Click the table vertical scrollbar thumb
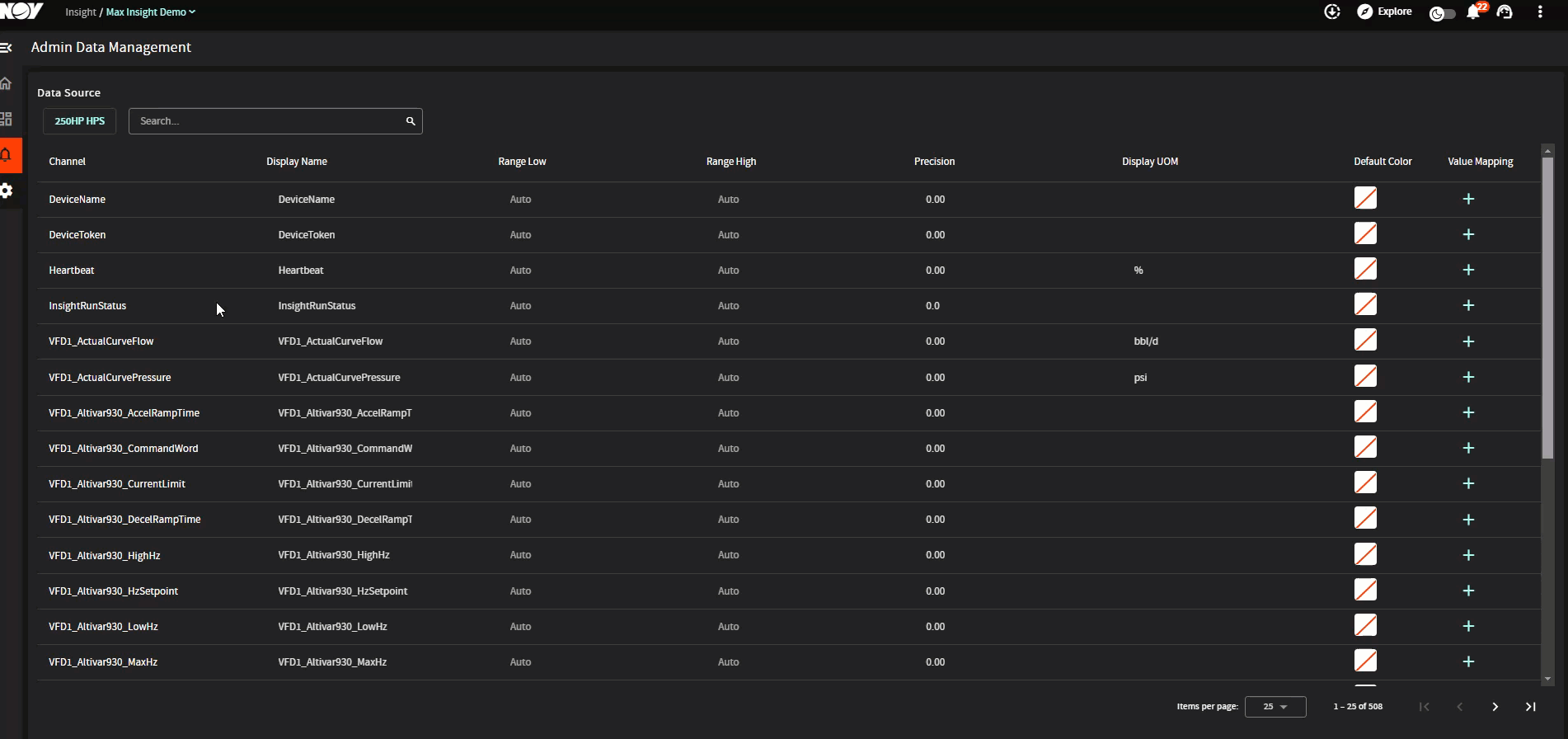This screenshot has width=1568, height=739. point(1547,308)
